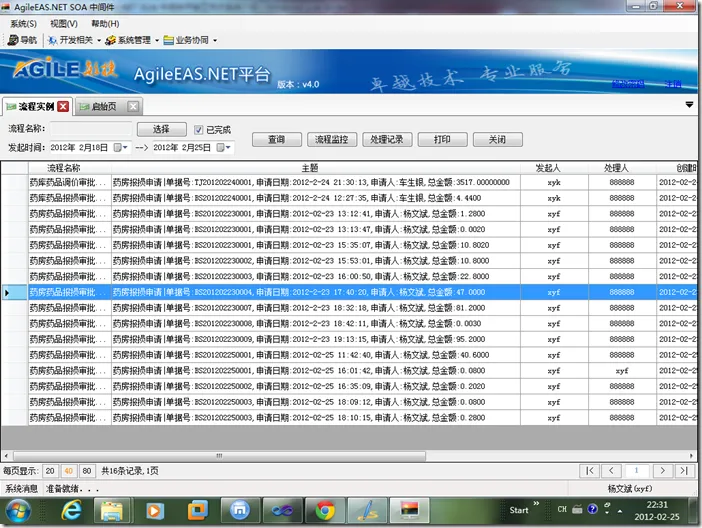Open the 开发相关 toolbar menu
Screen dimensions: 702x528
pos(71,40)
